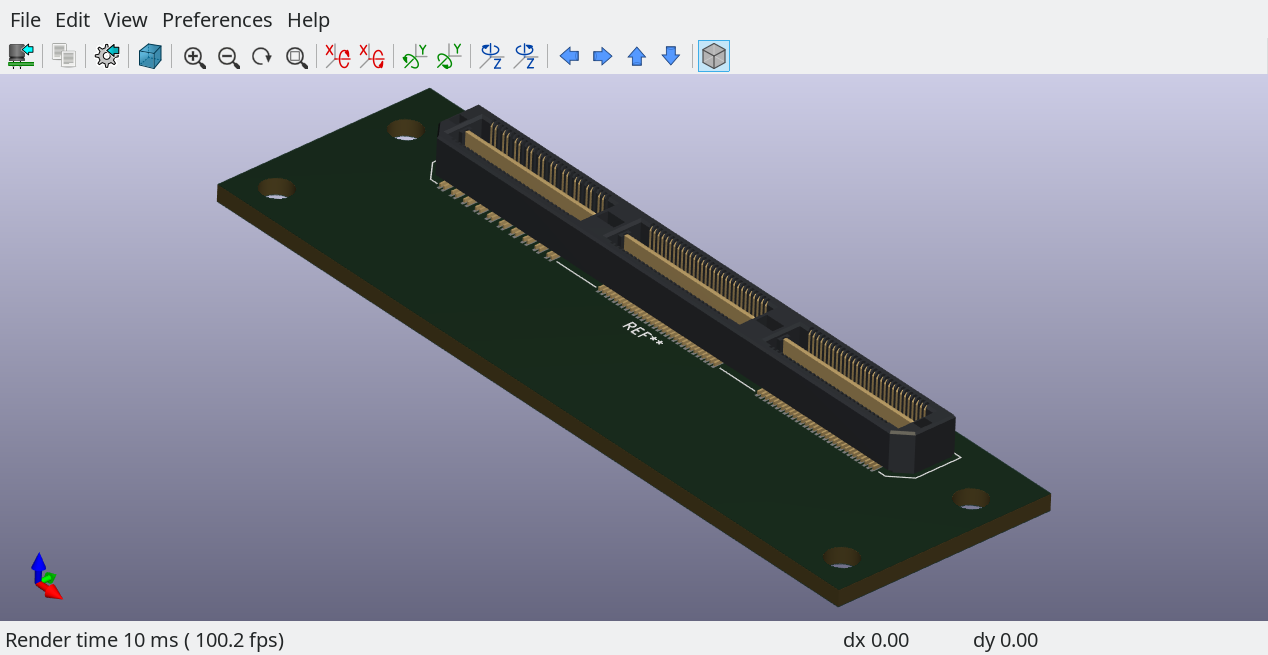Zoom to fit the board
The height and width of the screenshot is (655, 1268).
pyautogui.click(x=296, y=57)
